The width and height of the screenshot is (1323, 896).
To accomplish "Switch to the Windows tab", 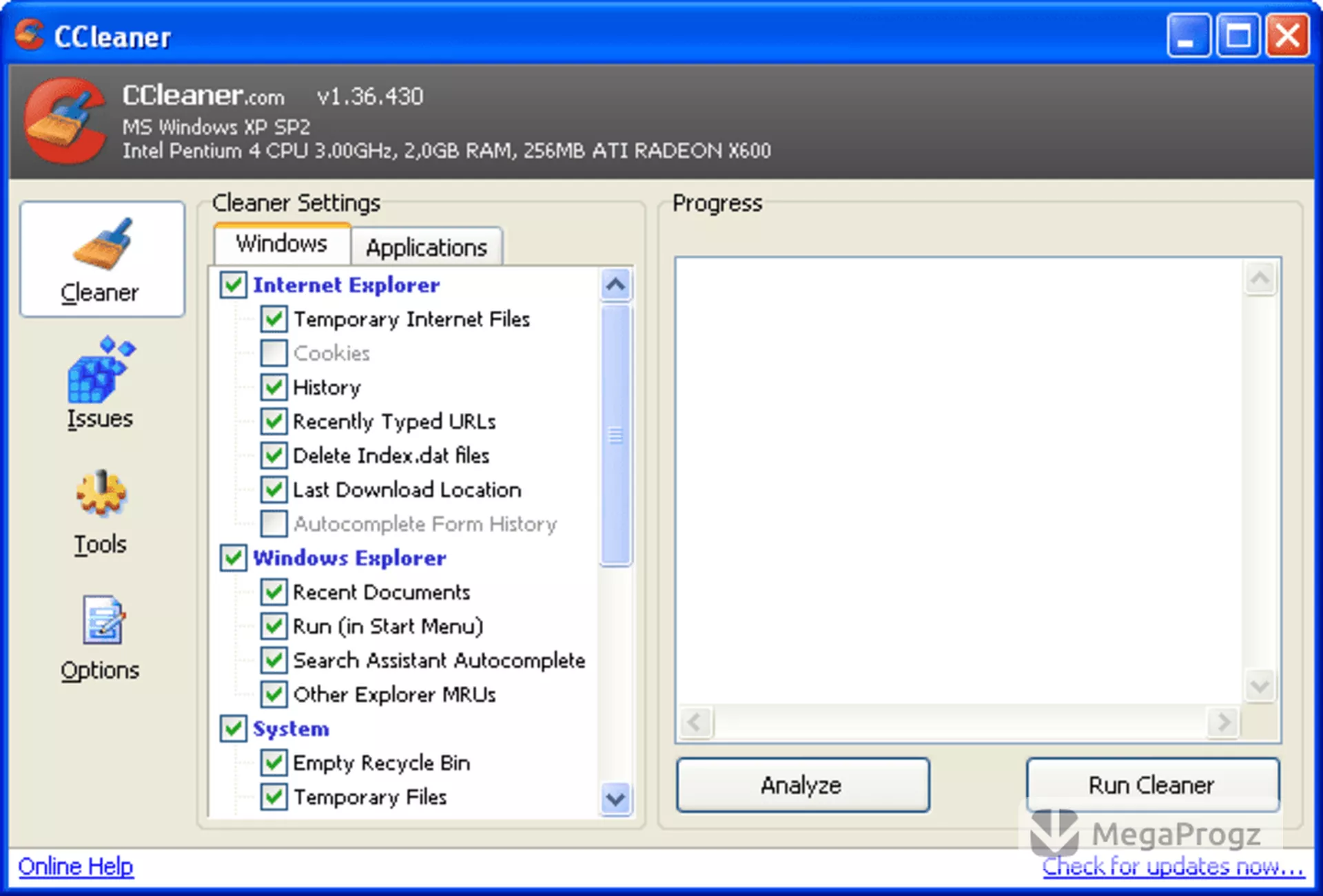I will tap(282, 244).
